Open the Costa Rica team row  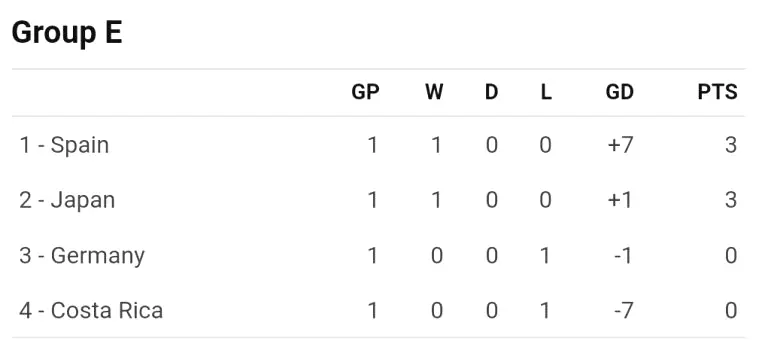tap(379, 311)
